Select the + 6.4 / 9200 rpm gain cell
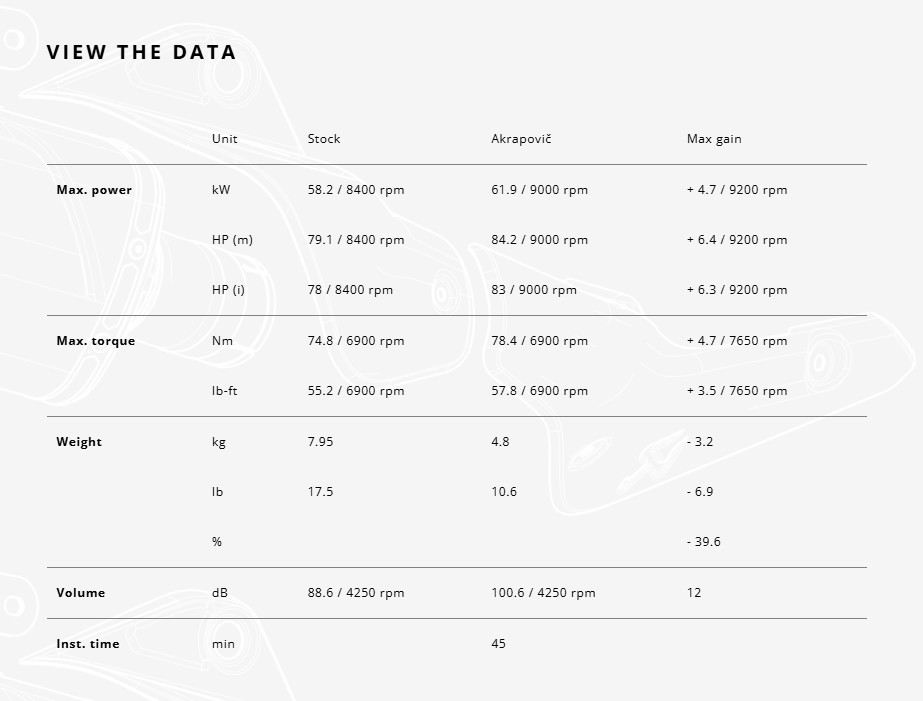Image resolution: width=923 pixels, height=701 pixels. pyautogui.click(x=737, y=240)
